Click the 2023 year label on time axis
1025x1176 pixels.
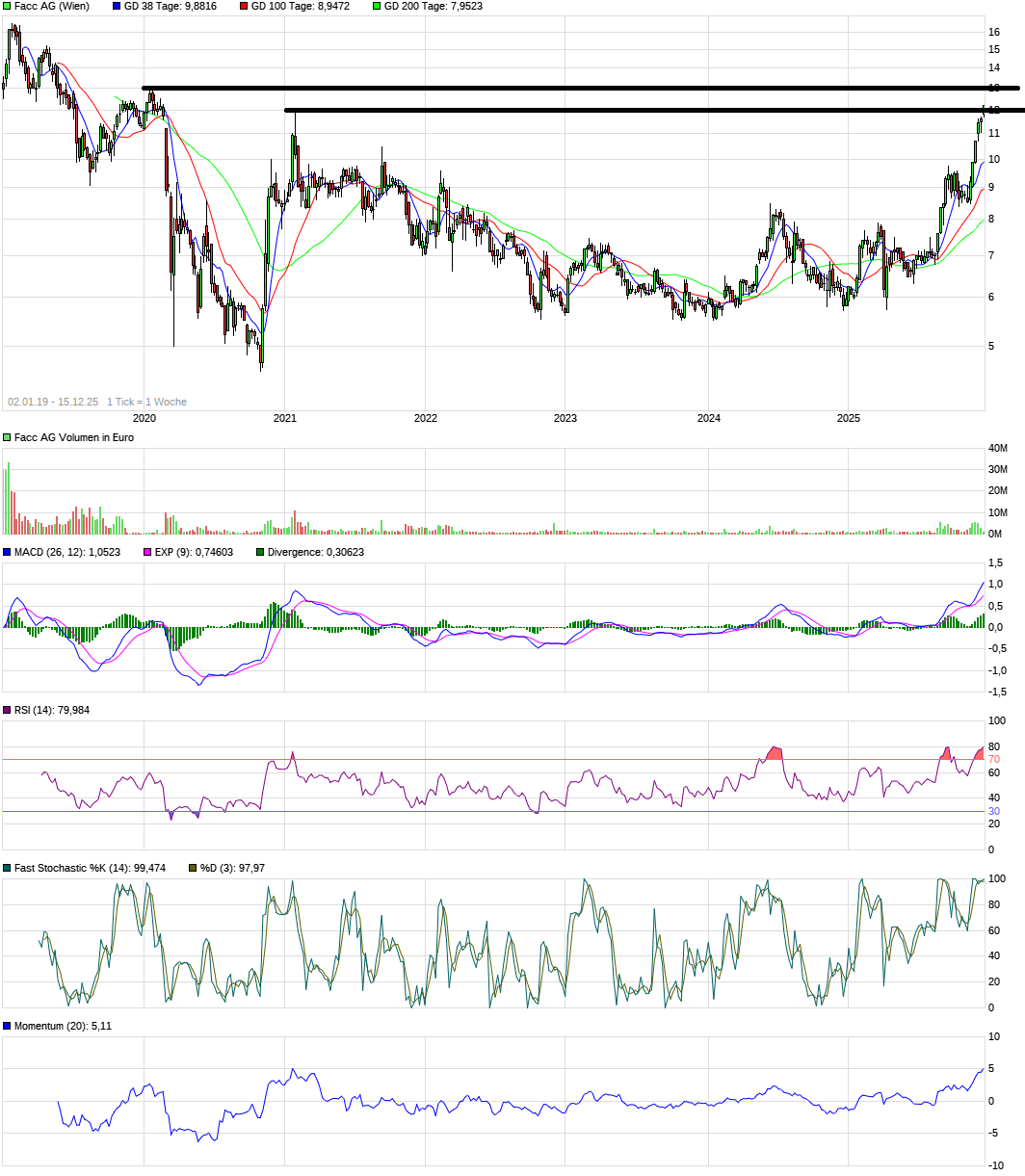pos(565,418)
